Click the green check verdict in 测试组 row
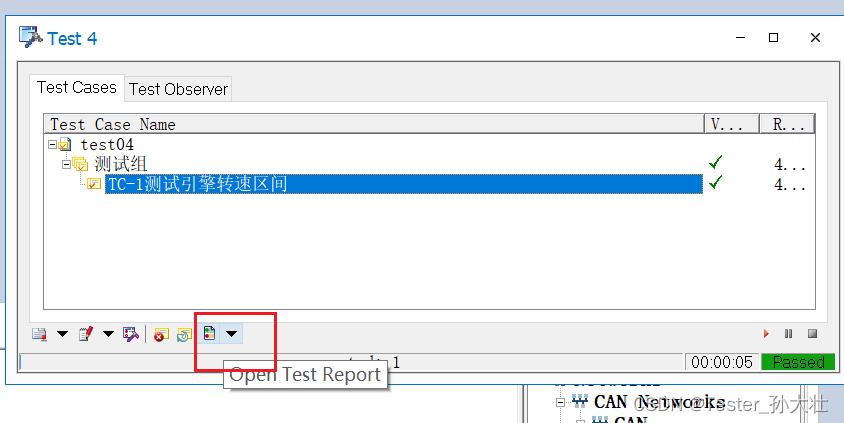 tap(715, 163)
